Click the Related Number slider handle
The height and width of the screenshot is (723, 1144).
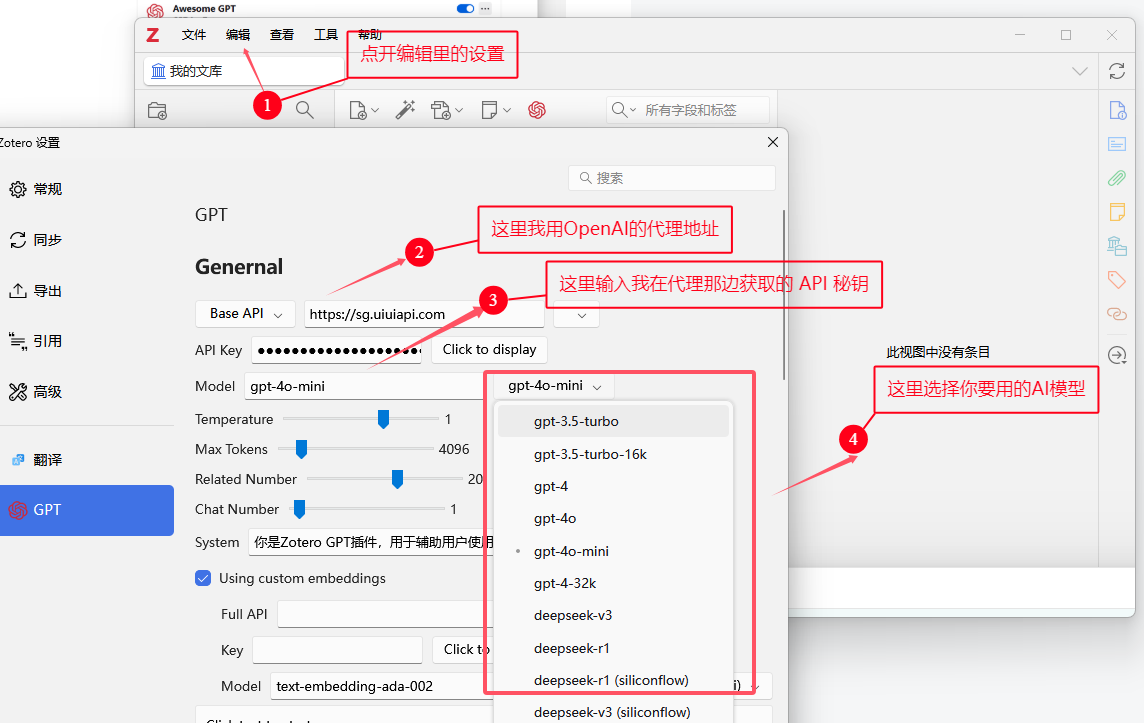(x=397, y=479)
